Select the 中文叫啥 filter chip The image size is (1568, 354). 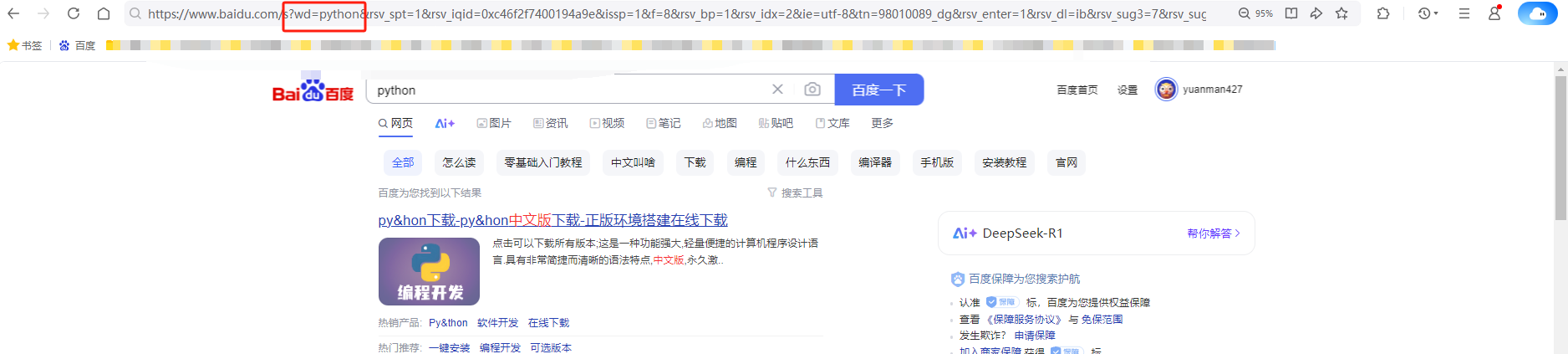click(x=633, y=162)
